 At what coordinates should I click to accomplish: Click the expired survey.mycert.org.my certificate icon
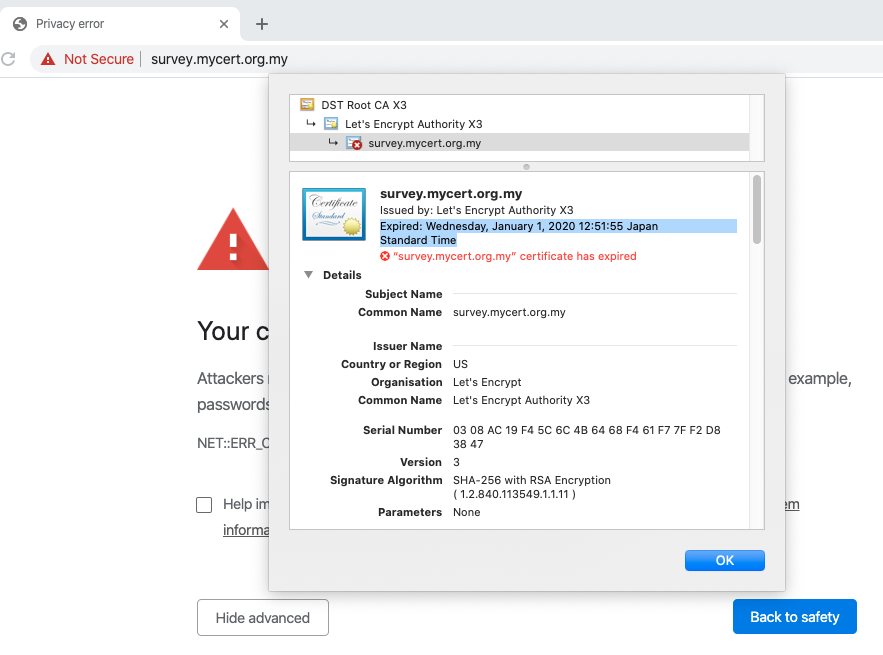[x=354, y=143]
